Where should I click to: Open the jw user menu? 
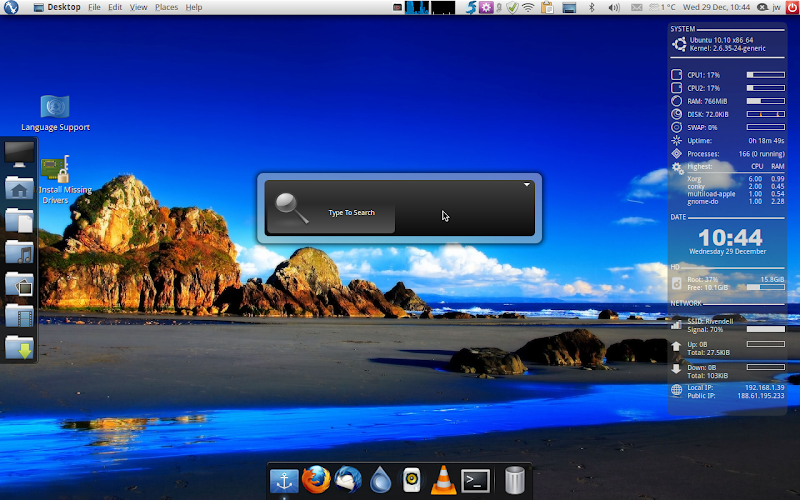[776, 7]
